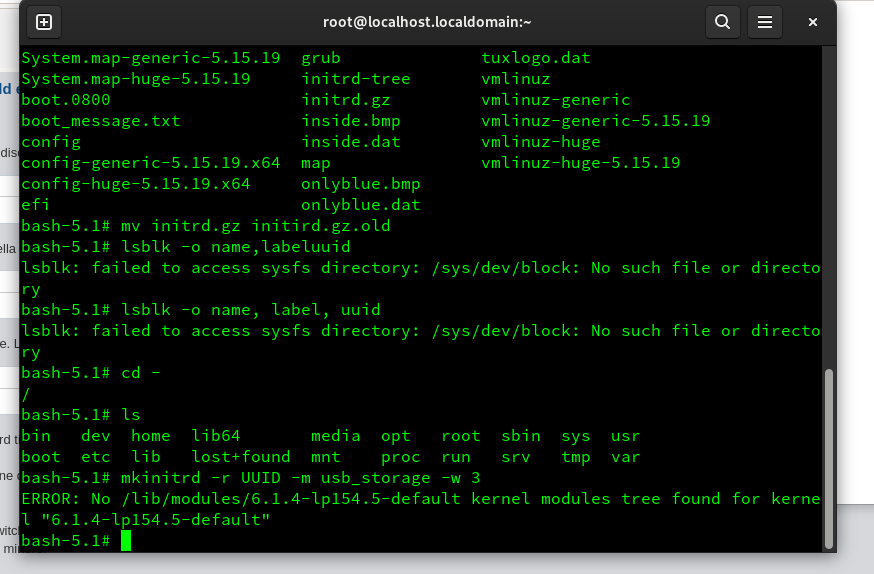Click the listing entry 'boot.0800'
874x574 pixels.
(66, 100)
